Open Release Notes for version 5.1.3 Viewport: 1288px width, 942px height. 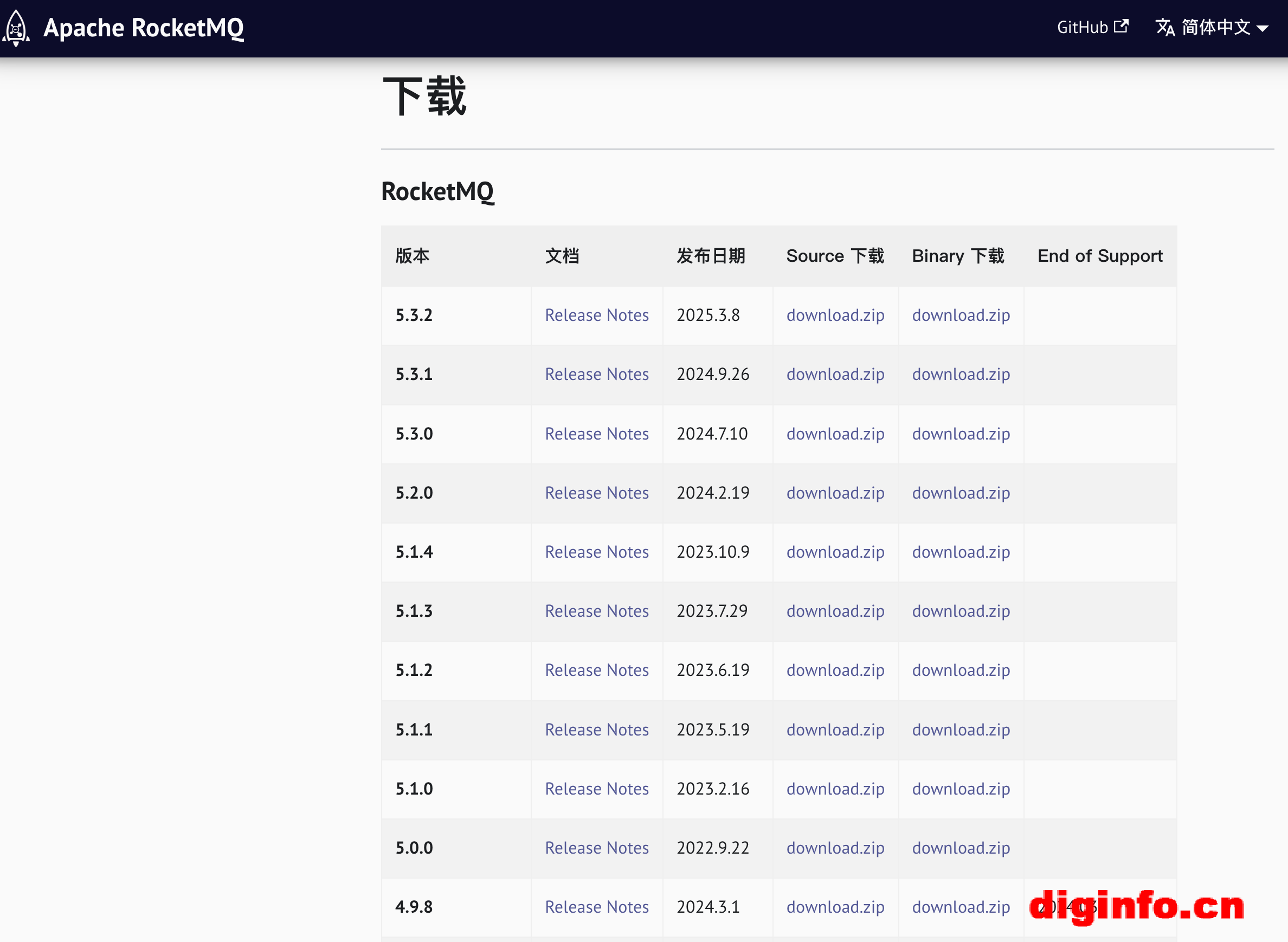(596, 611)
